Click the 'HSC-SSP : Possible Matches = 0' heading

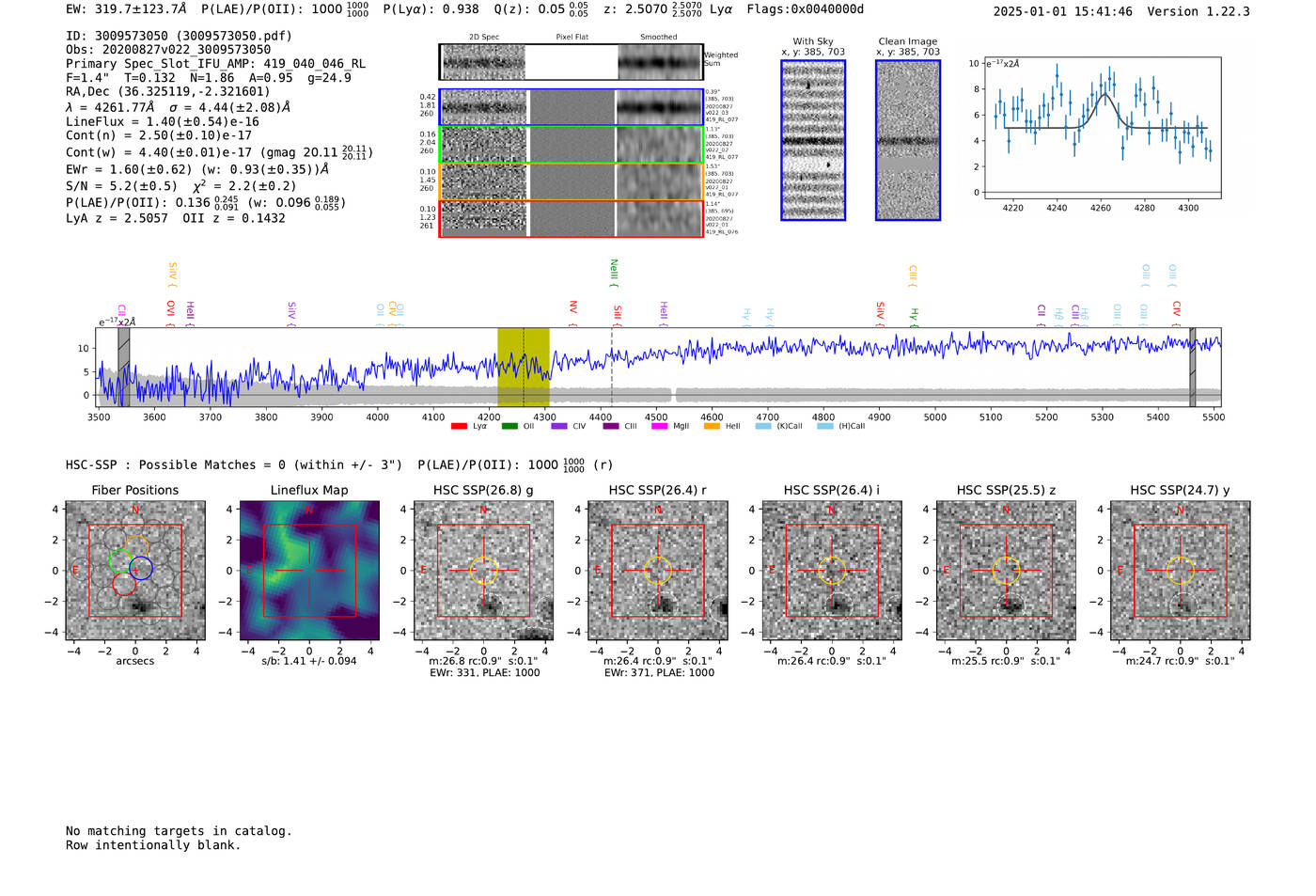pyautogui.click(x=176, y=464)
